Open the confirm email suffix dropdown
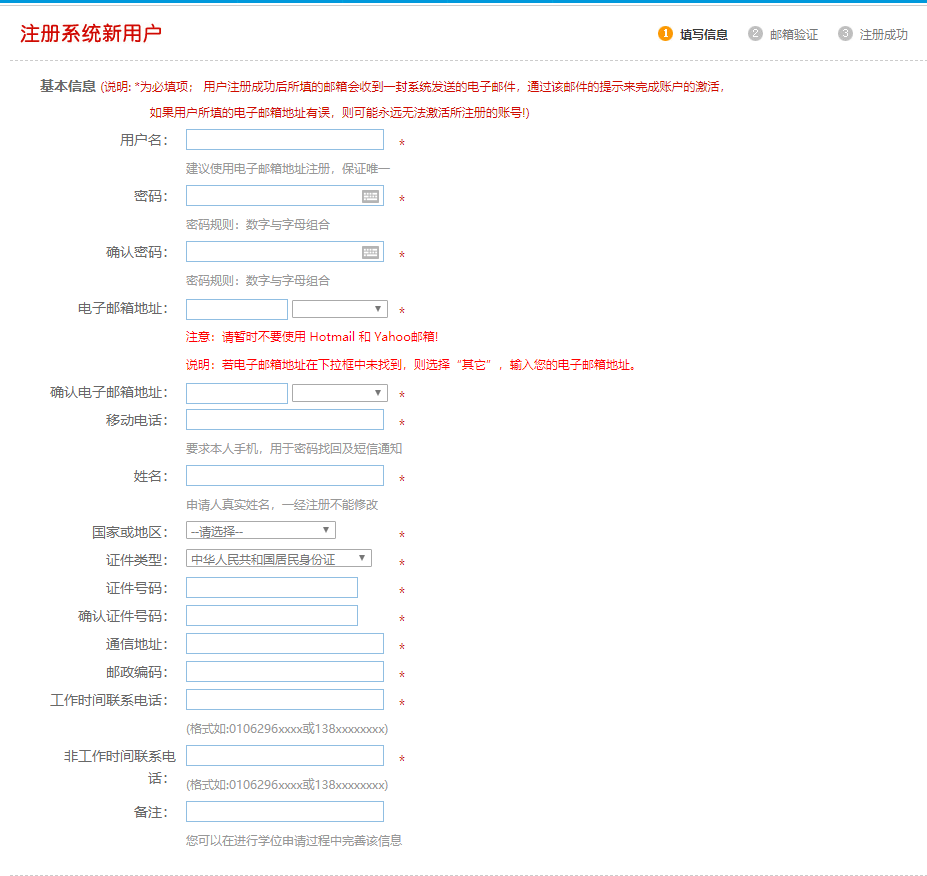 [339, 392]
